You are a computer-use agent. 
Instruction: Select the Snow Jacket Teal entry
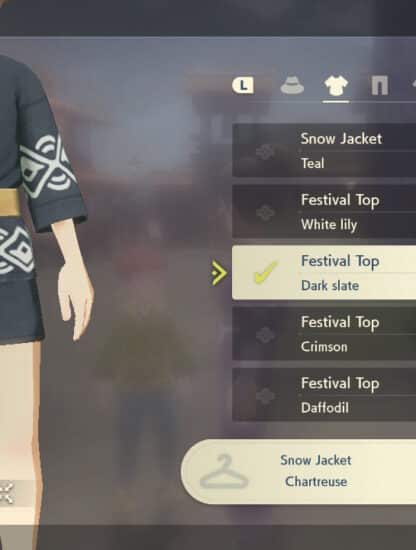point(324,150)
